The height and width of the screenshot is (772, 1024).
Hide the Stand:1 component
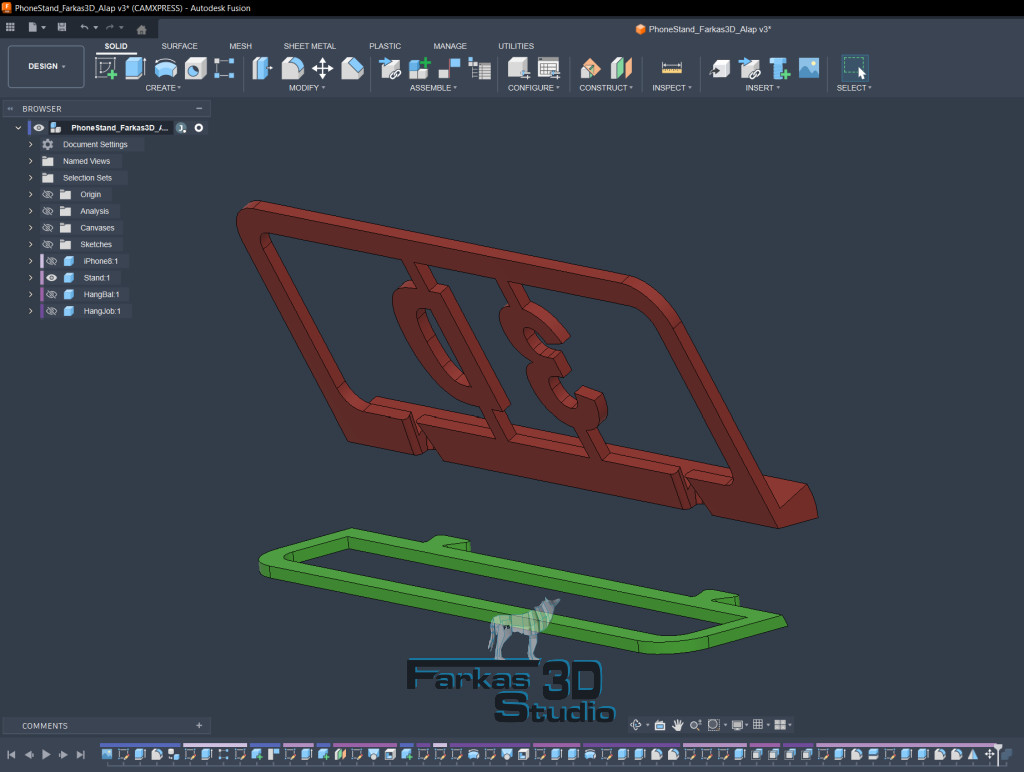(51, 278)
